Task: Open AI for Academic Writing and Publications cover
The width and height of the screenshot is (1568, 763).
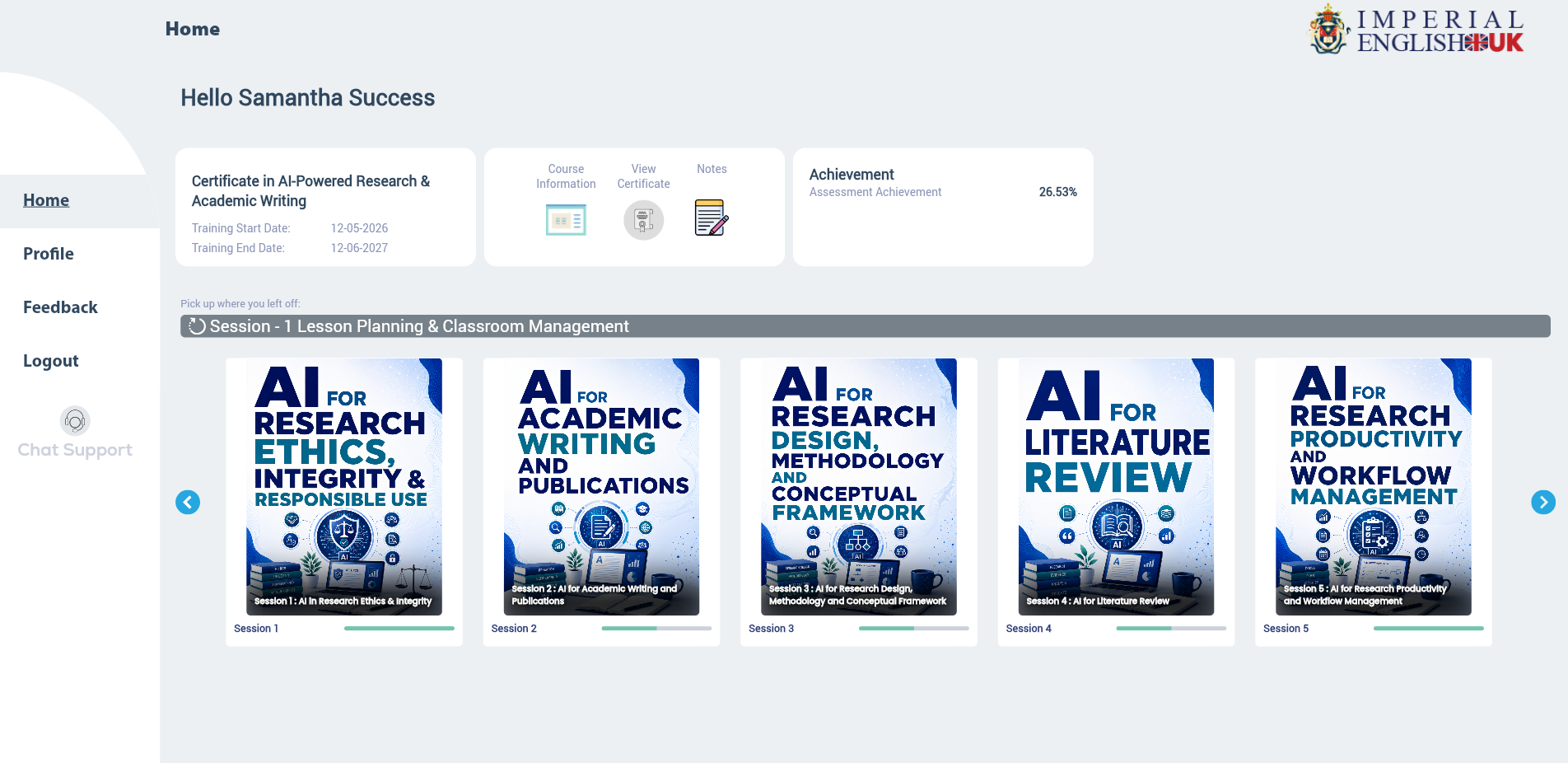Action: [601, 487]
